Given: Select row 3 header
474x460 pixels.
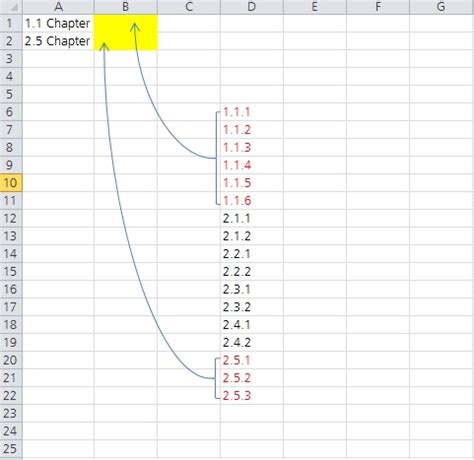Looking at the screenshot, I should [x=11, y=59].
